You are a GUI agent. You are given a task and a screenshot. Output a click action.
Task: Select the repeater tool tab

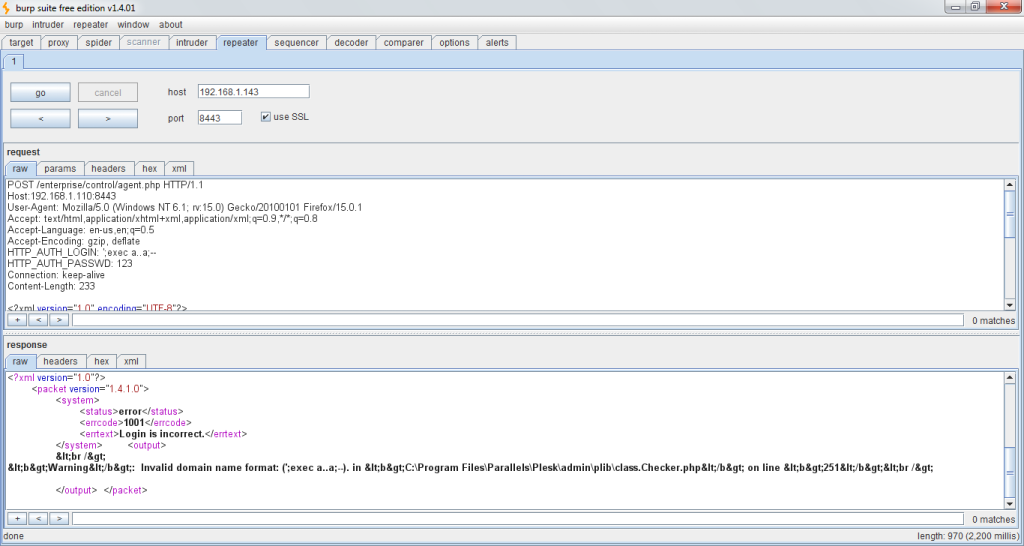(241, 42)
